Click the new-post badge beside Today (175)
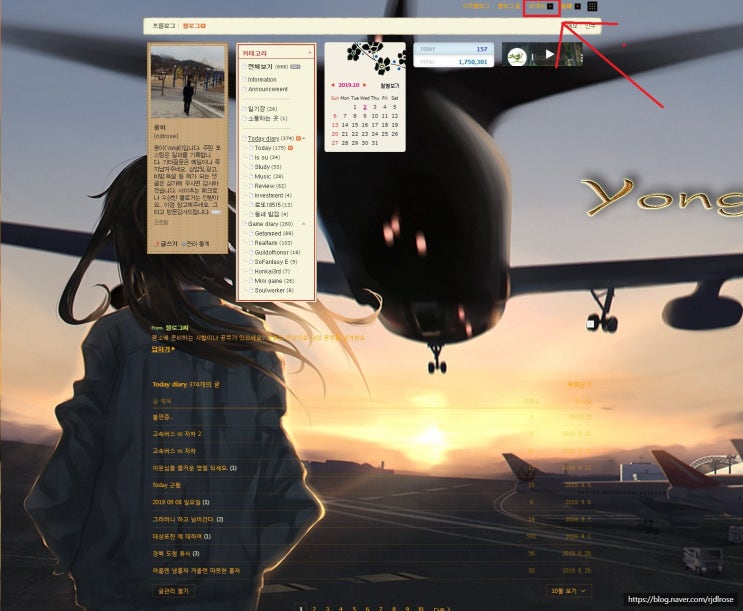The width and height of the screenshot is (743, 611). (x=290, y=148)
